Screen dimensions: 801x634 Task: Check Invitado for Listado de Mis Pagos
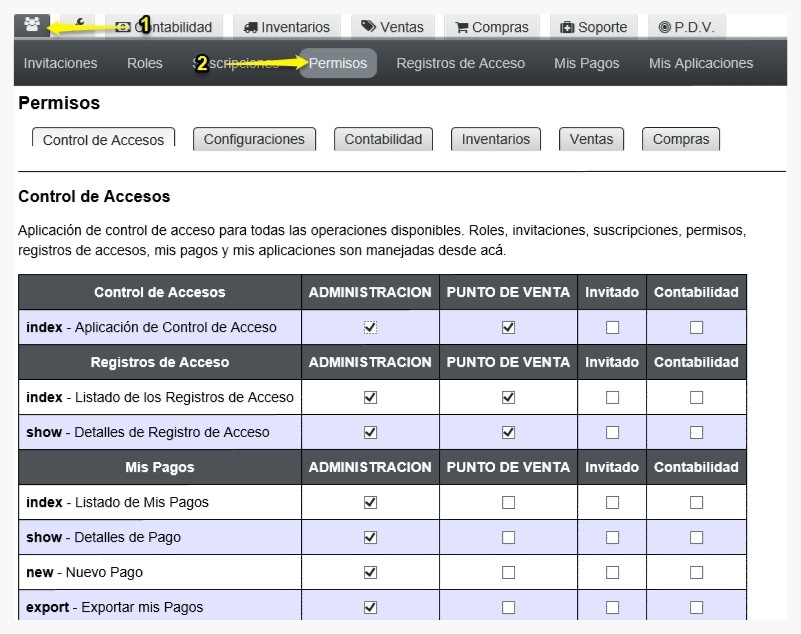click(612, 503)
